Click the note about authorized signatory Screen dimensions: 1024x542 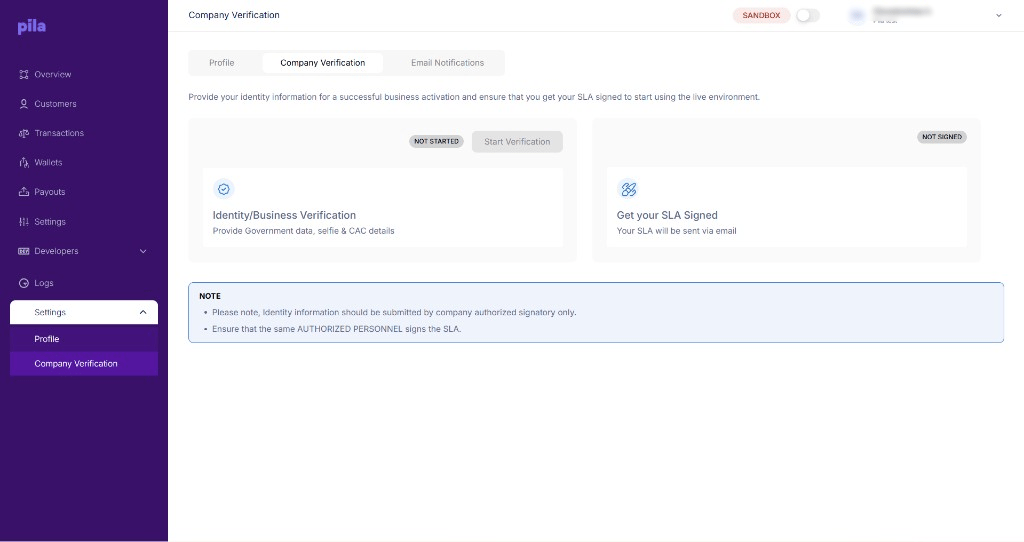point(394,313)
